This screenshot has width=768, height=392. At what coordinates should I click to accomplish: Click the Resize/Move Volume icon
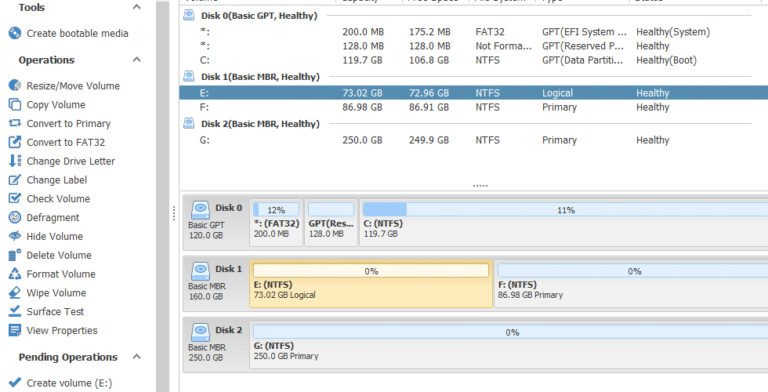(15, 85)
